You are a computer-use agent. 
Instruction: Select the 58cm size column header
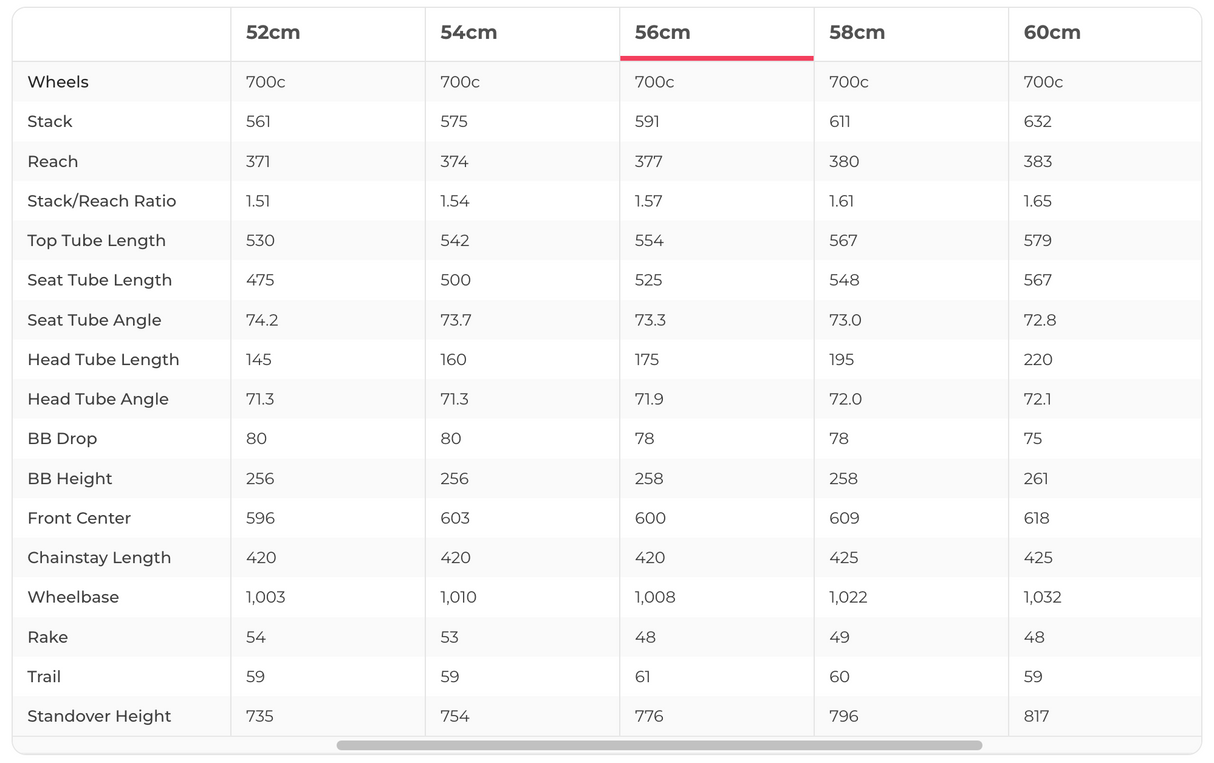click(x=857, y=32)
